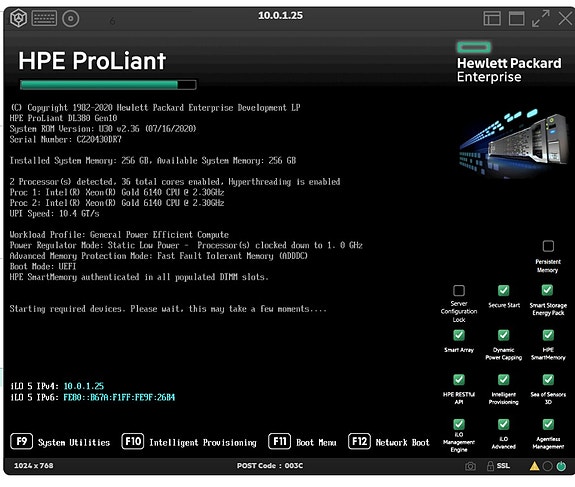Viewport: 575px width, 487px height.
Task: Select F10 Intelligent Provisioning
Action: click(x=189, y=442)
